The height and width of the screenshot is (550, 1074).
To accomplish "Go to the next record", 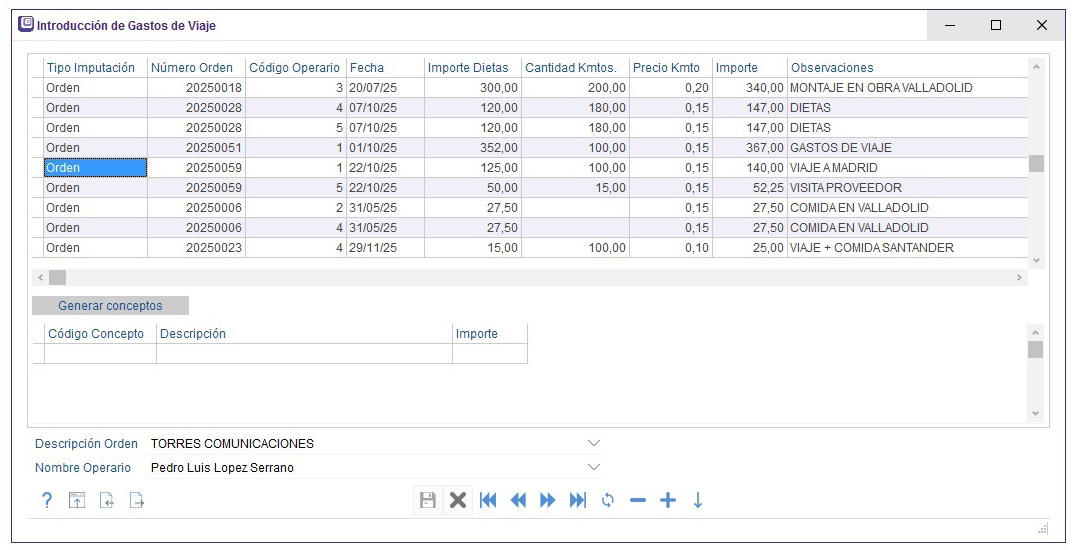I will coord(548,501).
